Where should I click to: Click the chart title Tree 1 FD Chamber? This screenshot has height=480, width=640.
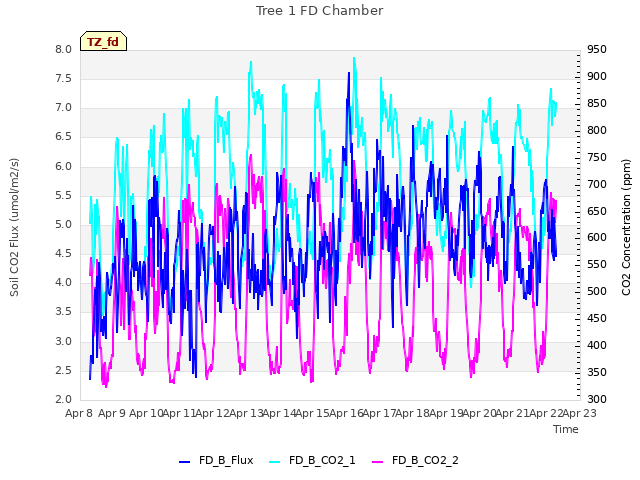320,11
